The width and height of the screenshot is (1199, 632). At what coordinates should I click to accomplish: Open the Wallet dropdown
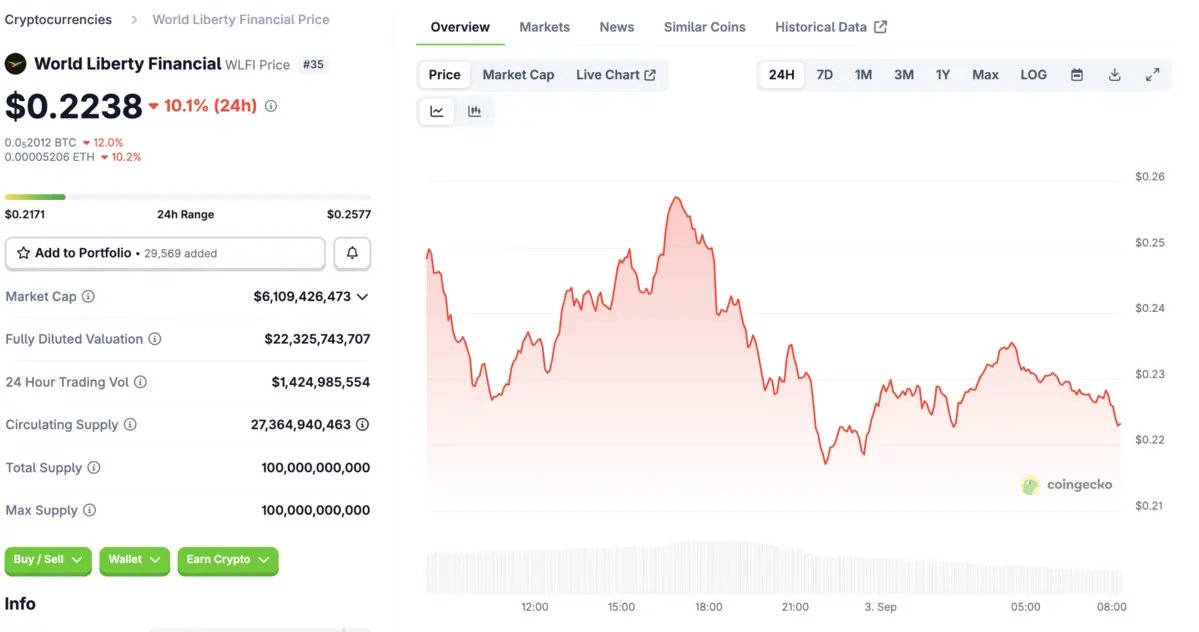(135, 560)
